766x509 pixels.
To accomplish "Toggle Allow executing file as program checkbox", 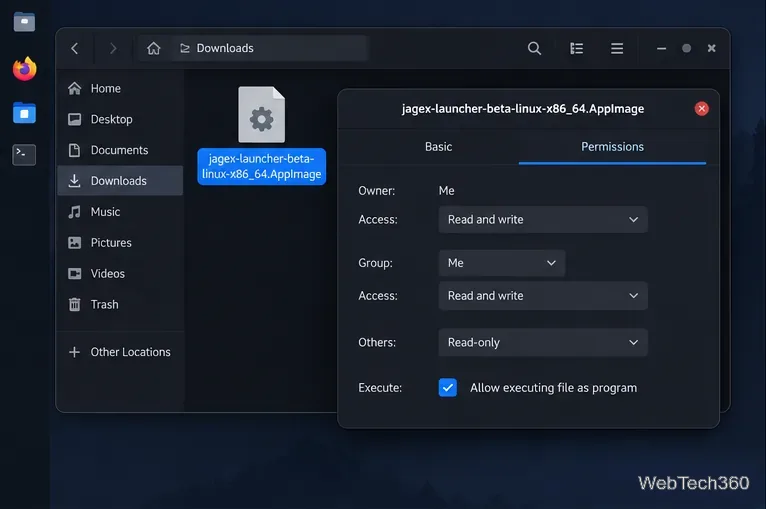I will (447, 387).
